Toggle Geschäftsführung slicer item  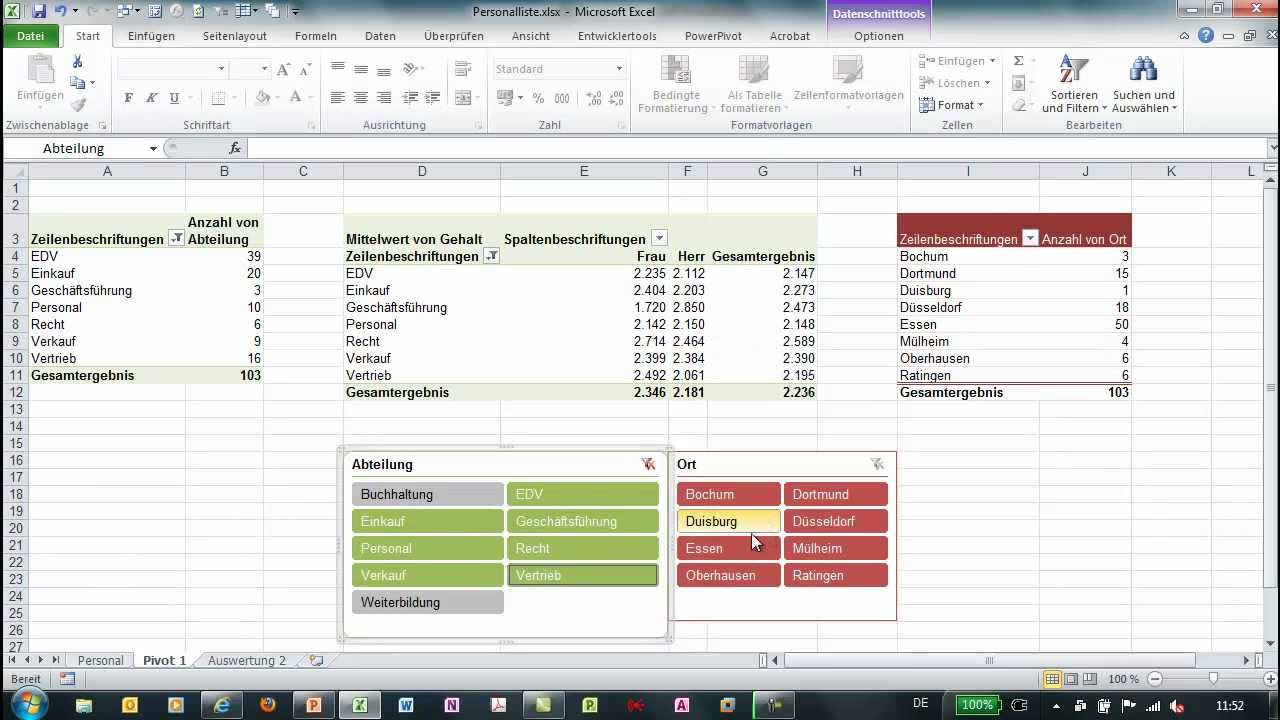(x=583, y=521)
